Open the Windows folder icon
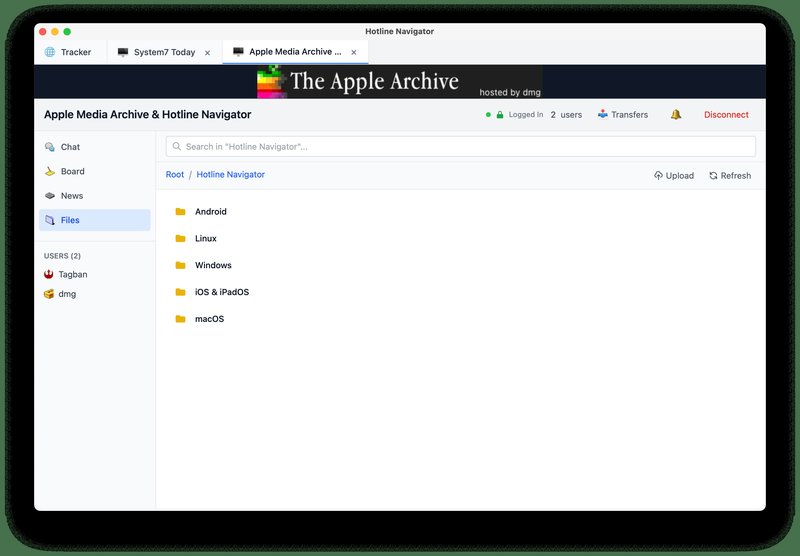Screen dimensions: 800x556 (x=180, y=265)
